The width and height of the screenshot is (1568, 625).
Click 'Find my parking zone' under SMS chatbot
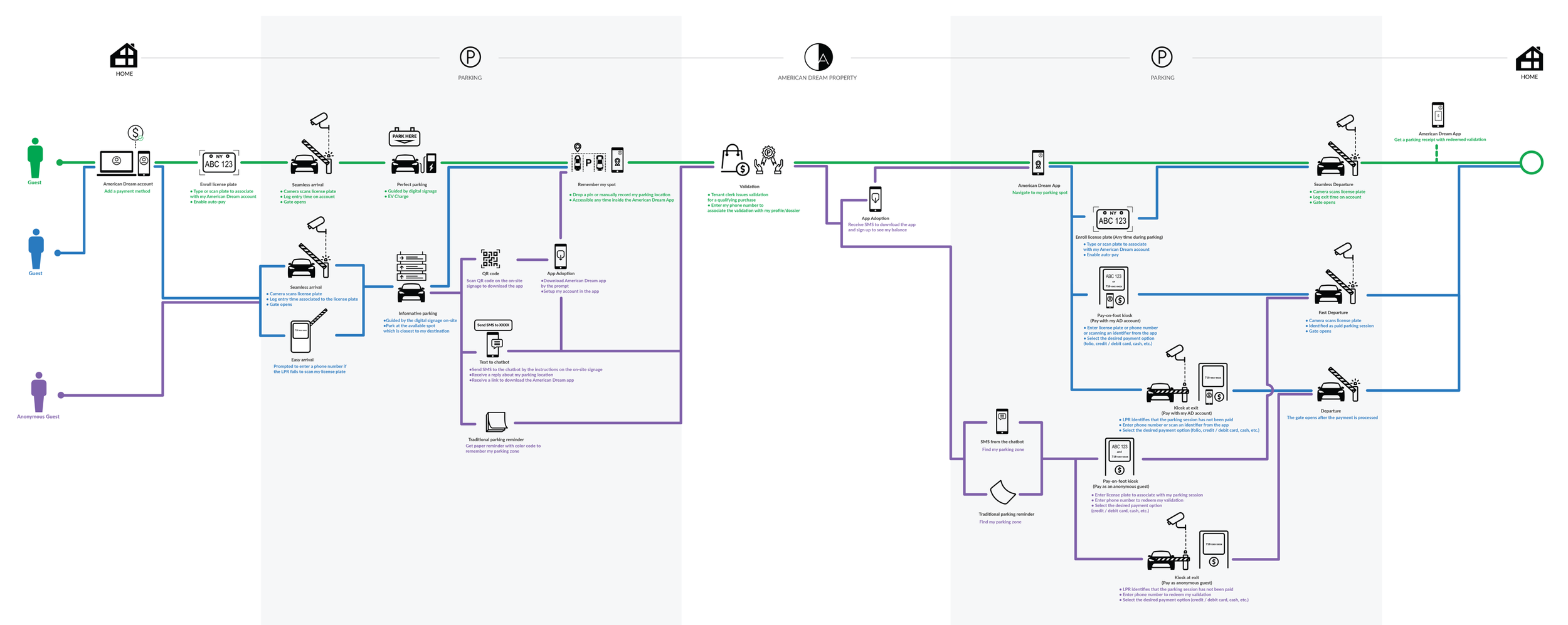pos(1003,449)
